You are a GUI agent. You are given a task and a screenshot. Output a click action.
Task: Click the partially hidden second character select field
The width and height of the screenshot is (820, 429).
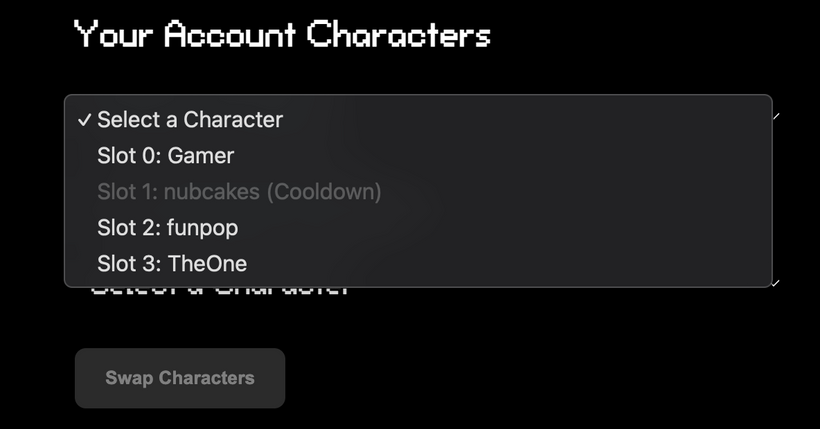tap(220, 291)
